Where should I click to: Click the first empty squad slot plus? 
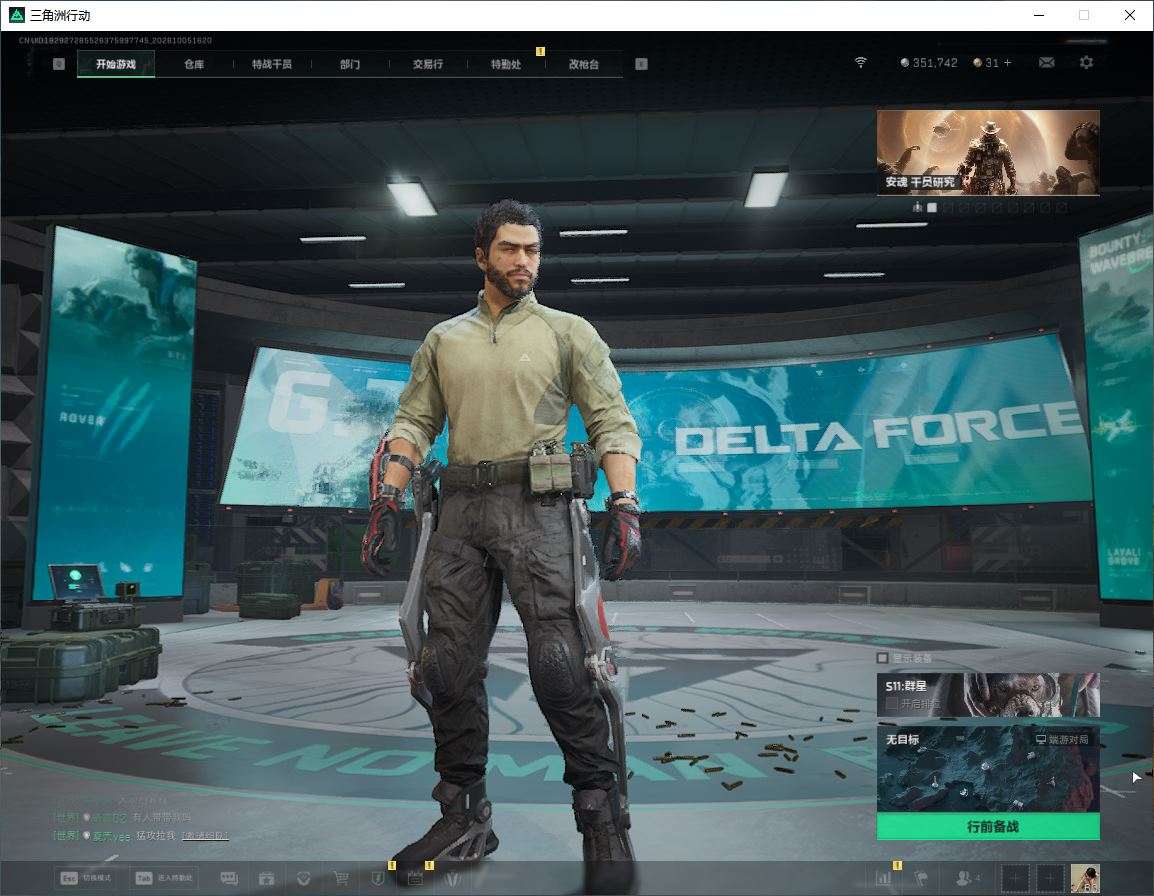(1014, 878)
